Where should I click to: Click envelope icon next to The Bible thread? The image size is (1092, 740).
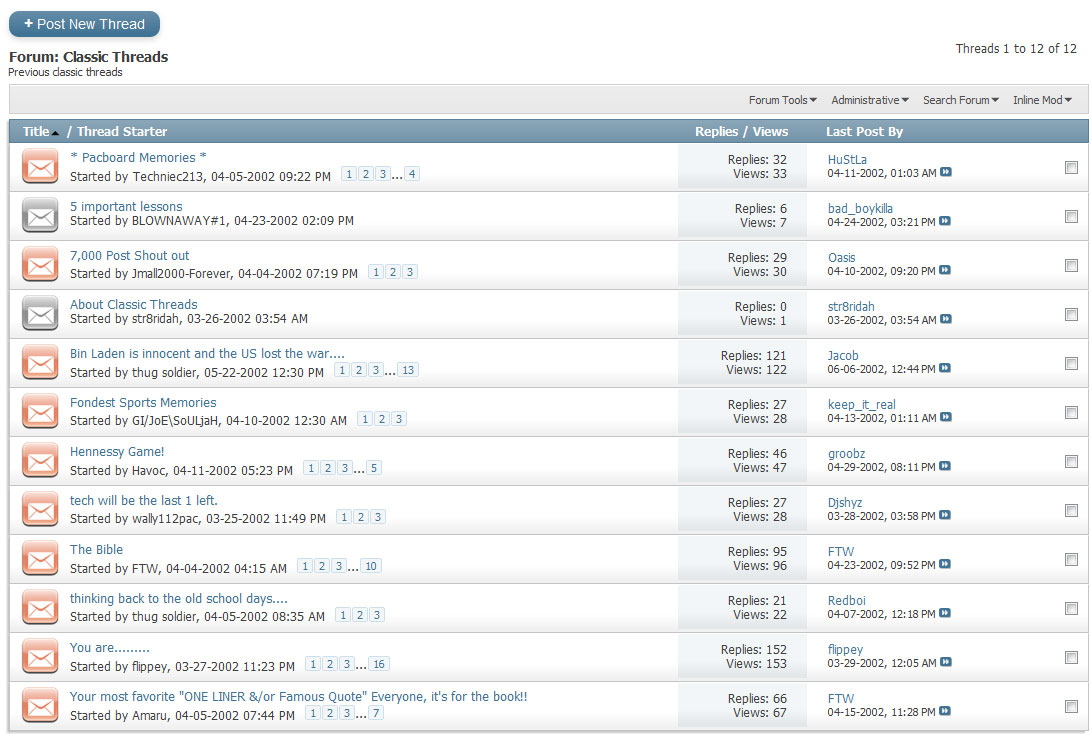tap(40, 558)
